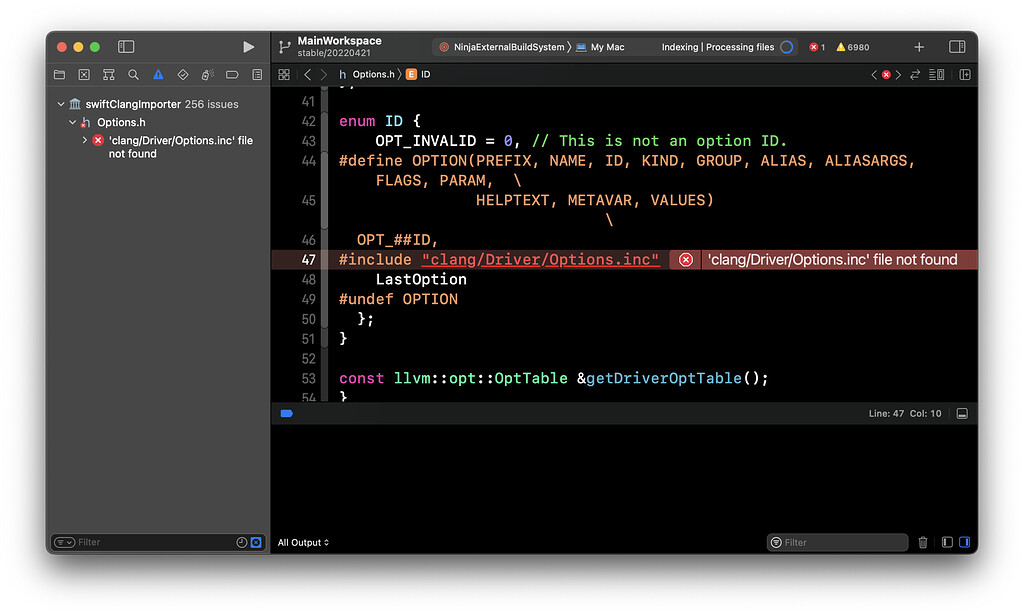Viewport: 1024px width, 615px height.
Task: Collapse the Options.h tree item
Action: pos(73,123)
